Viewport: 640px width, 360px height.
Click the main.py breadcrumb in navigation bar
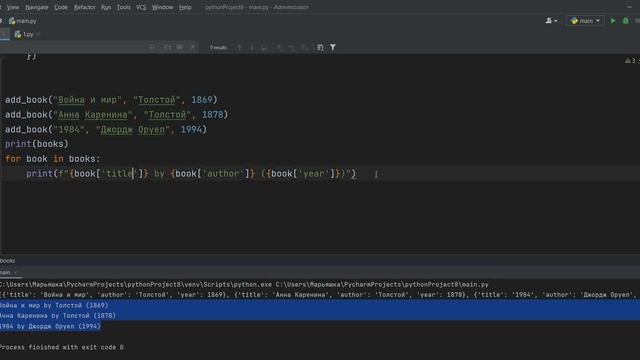(x=23, y=21)
